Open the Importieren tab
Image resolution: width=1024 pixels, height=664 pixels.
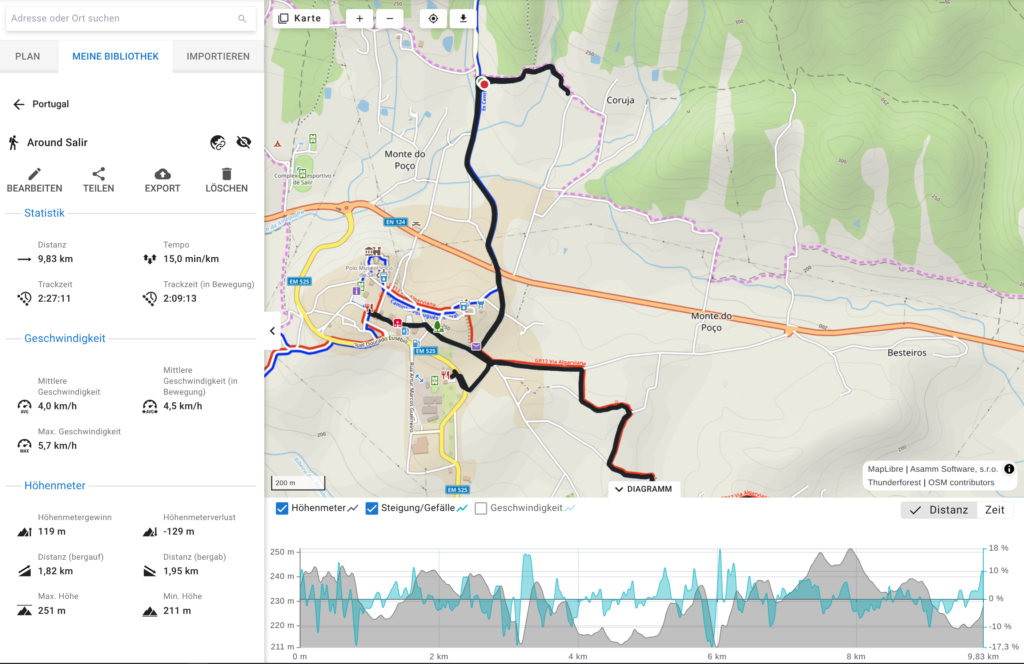[218, 56]
